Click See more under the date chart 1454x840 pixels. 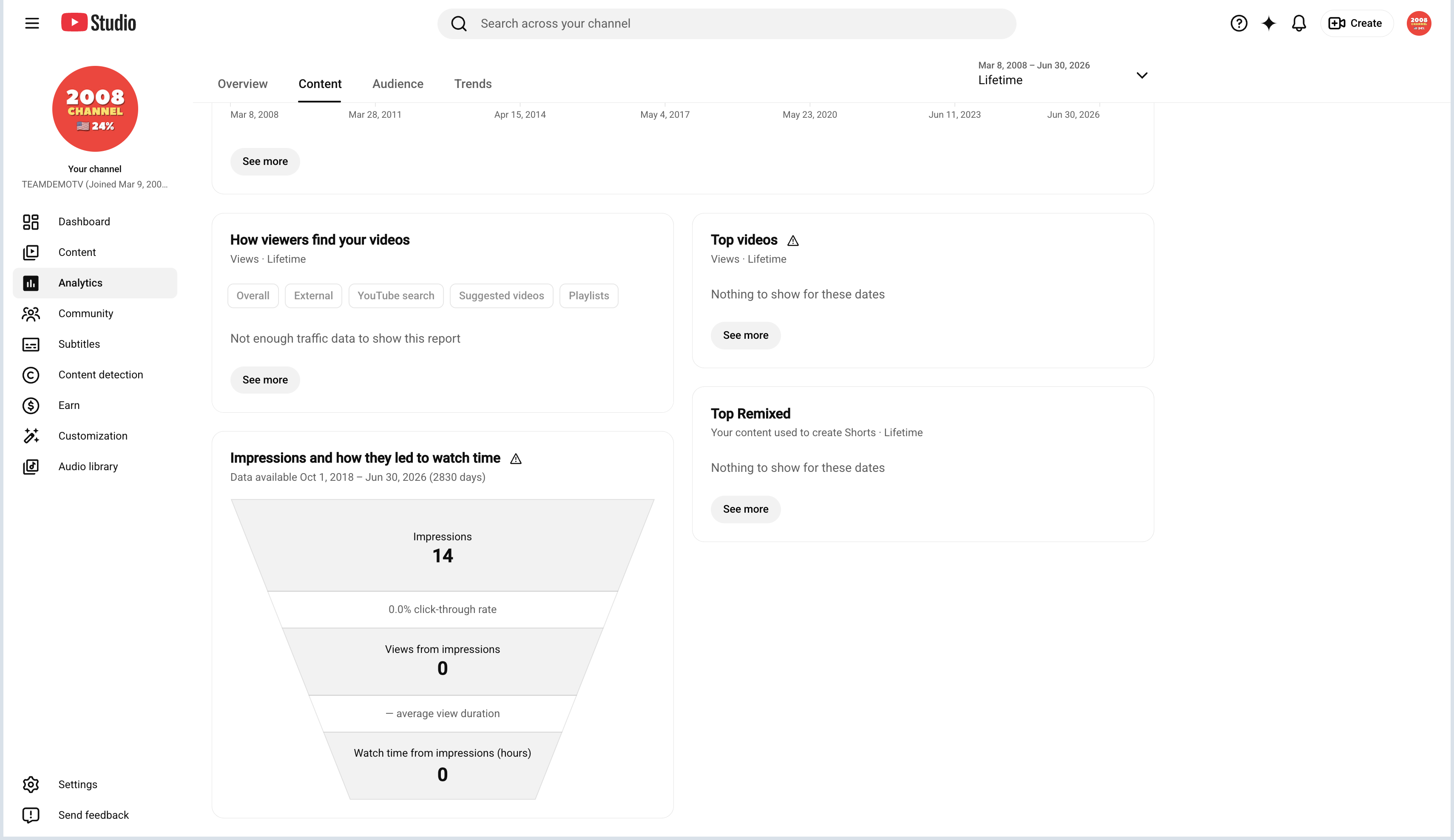[265, 162]
